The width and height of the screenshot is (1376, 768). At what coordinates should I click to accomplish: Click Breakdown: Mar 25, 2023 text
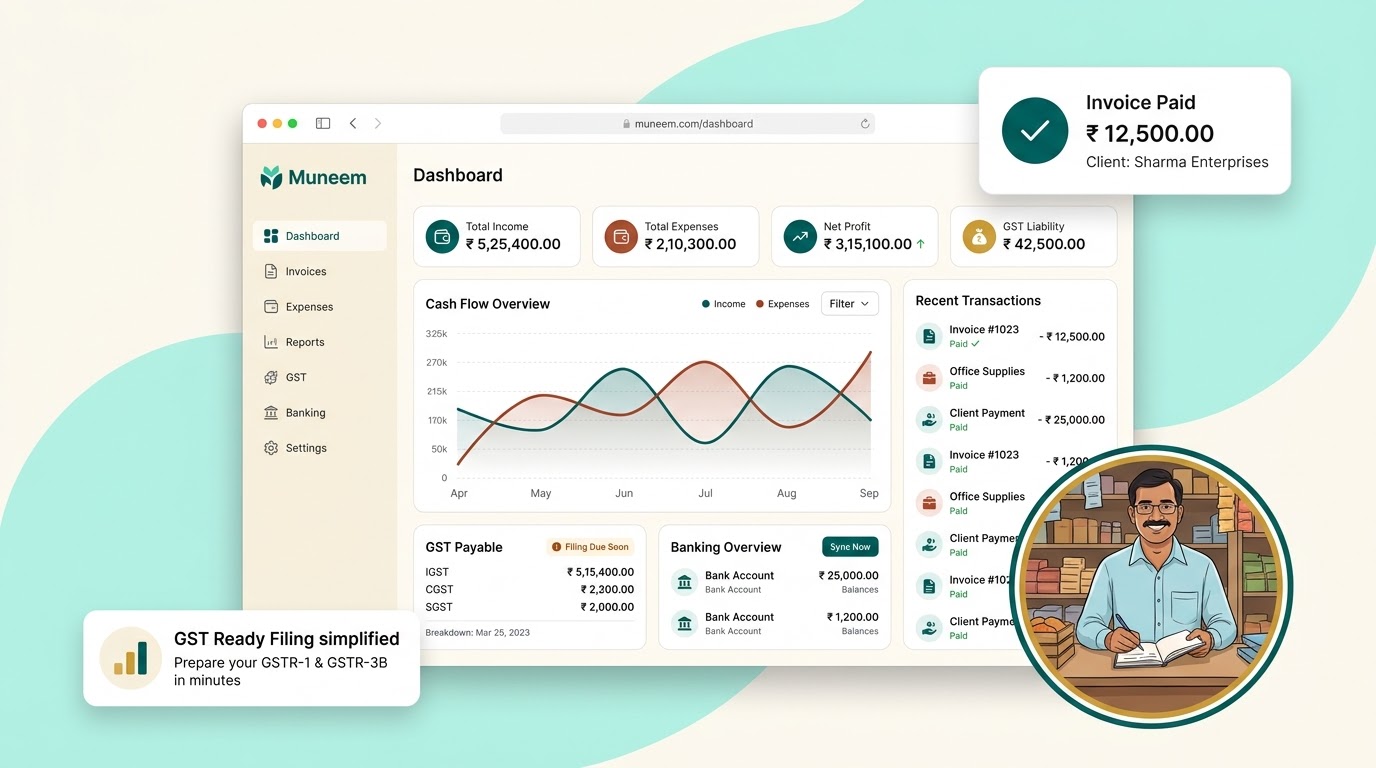tap(478, 632)
